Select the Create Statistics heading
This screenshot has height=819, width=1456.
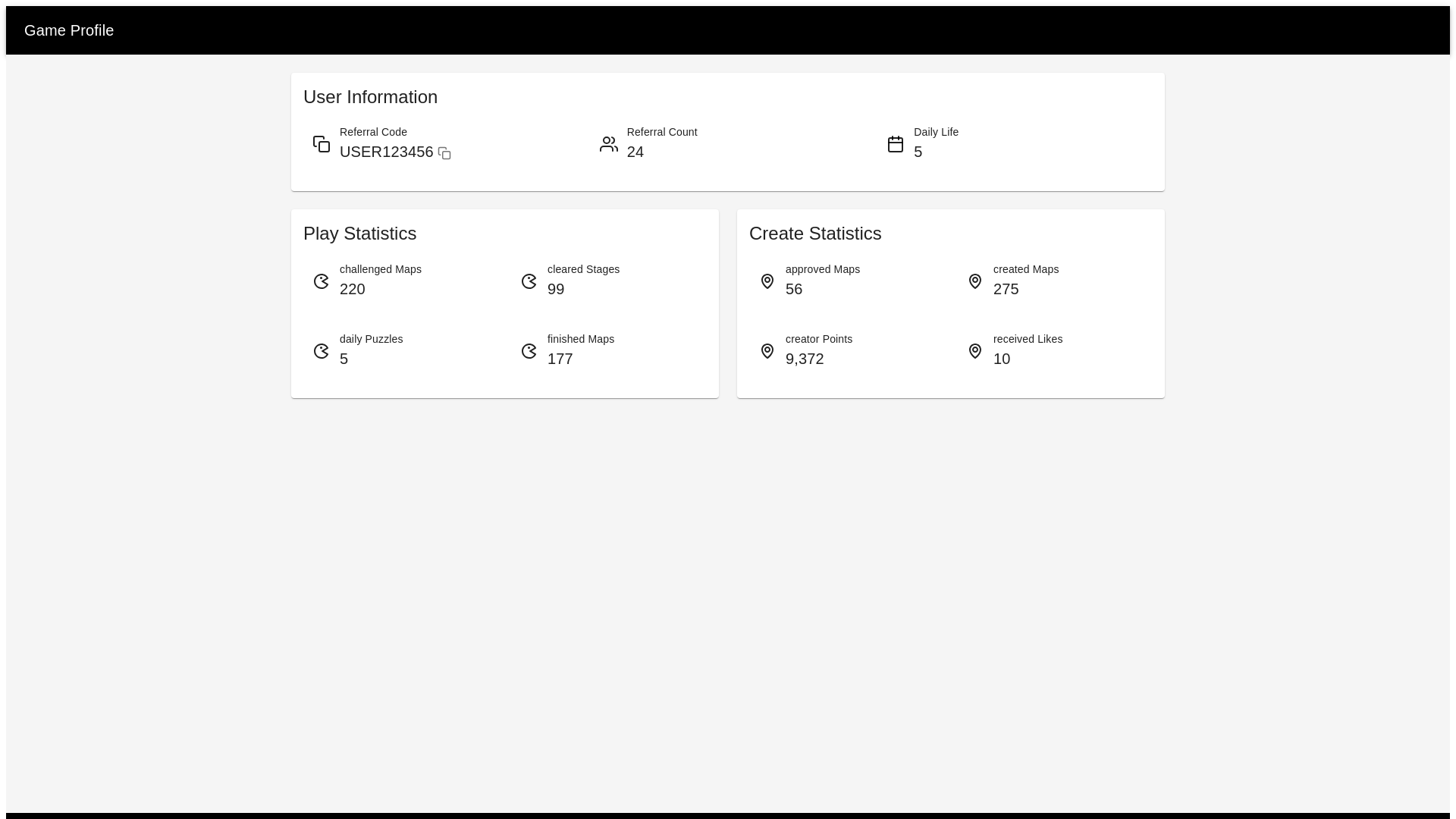[815, 234]
